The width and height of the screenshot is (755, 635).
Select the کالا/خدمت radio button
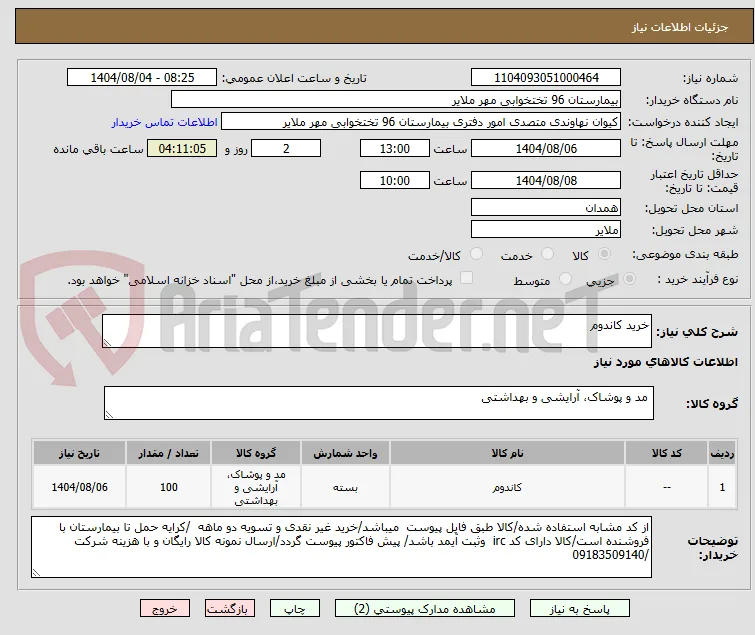pyautogui.click(x=476, y=254)
